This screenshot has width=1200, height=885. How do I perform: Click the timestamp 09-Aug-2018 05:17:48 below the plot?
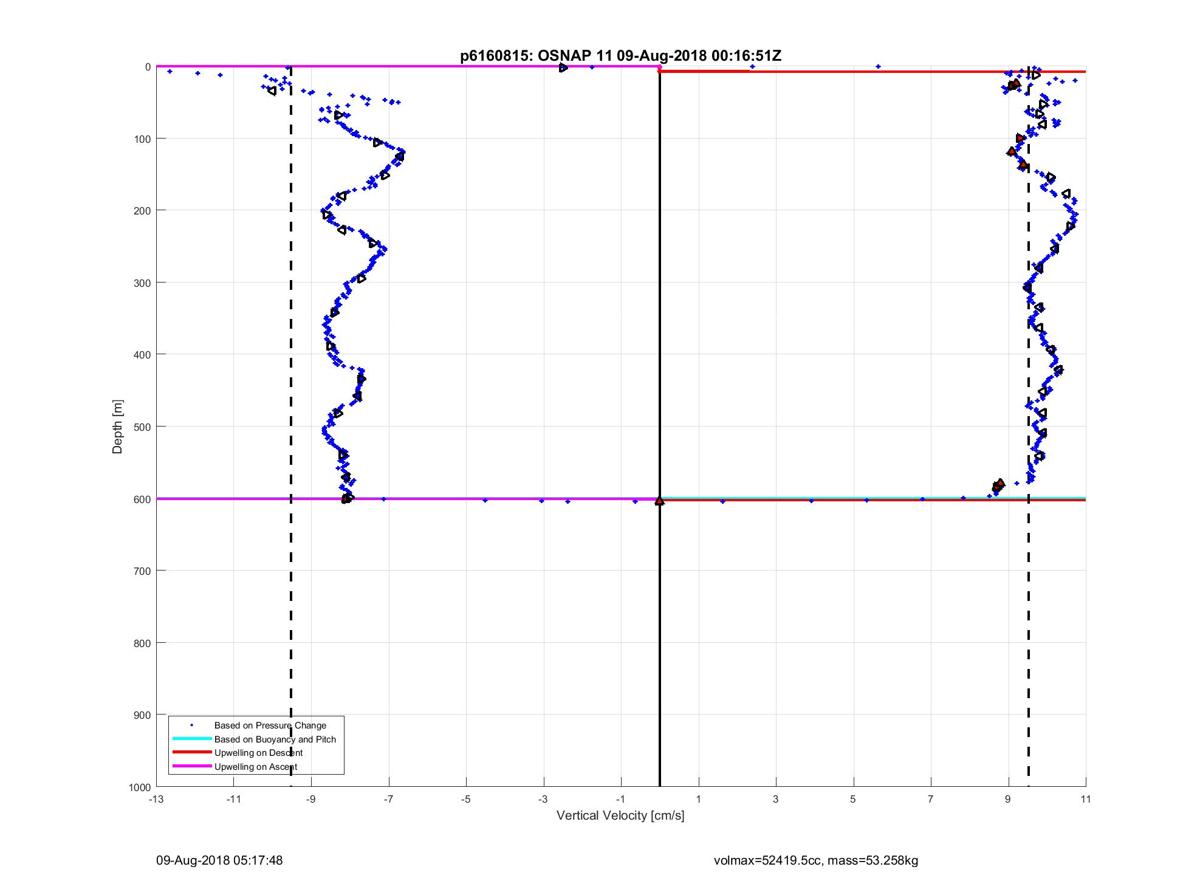coord(219,860)
